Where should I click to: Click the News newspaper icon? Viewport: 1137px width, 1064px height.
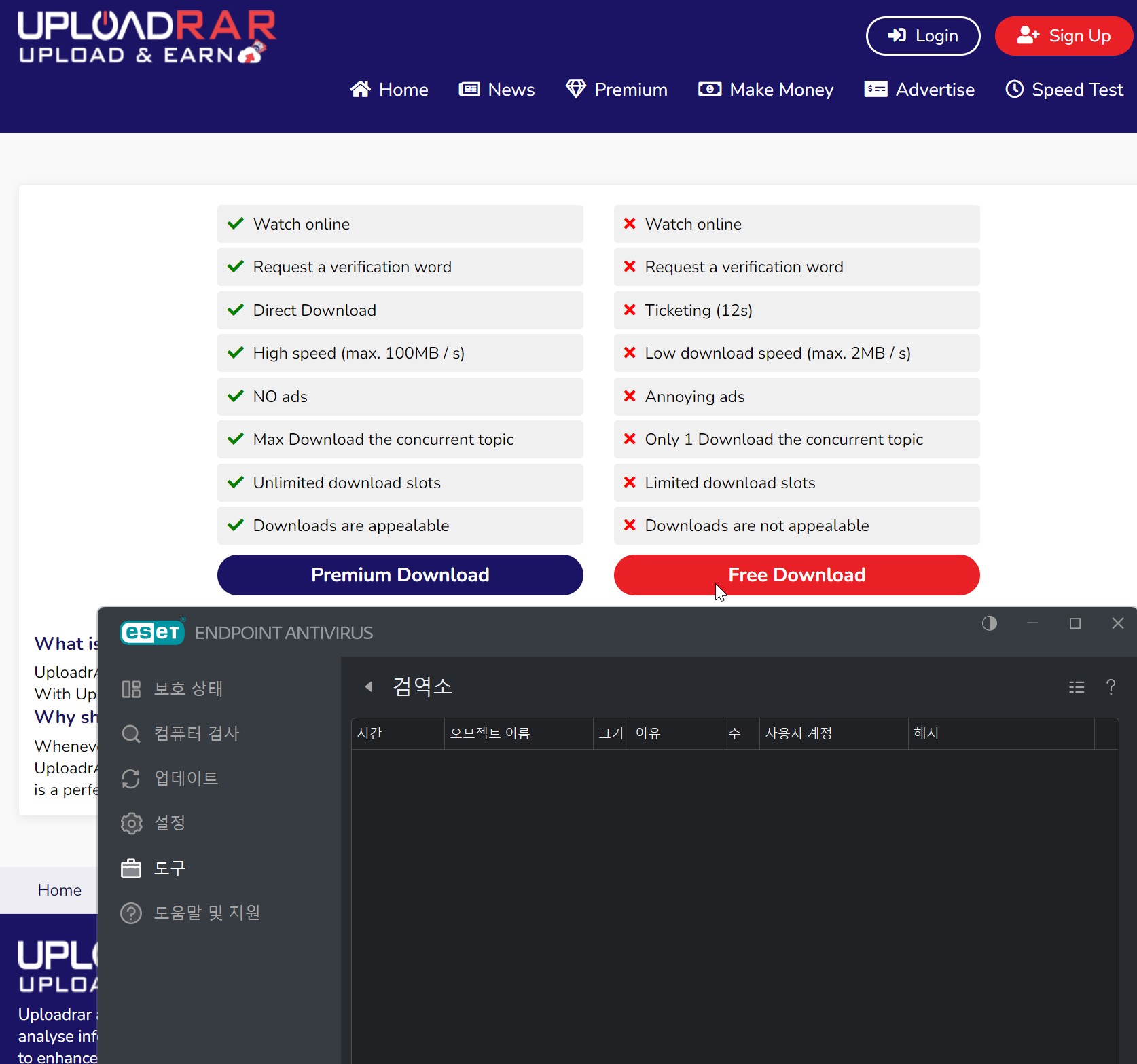coord(469,89)
